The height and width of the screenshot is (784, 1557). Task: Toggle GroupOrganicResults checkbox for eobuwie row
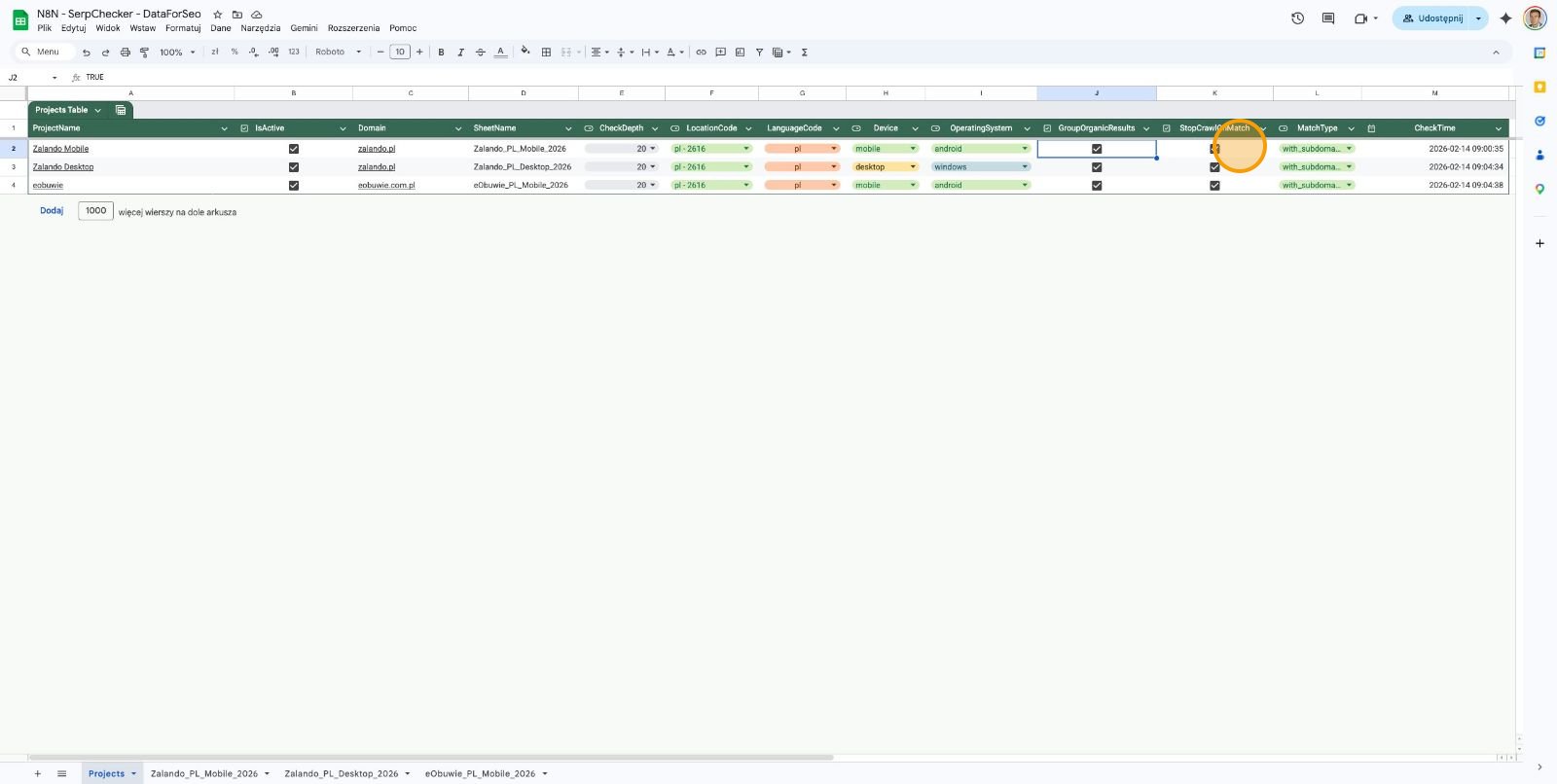tap(1097, 186)
